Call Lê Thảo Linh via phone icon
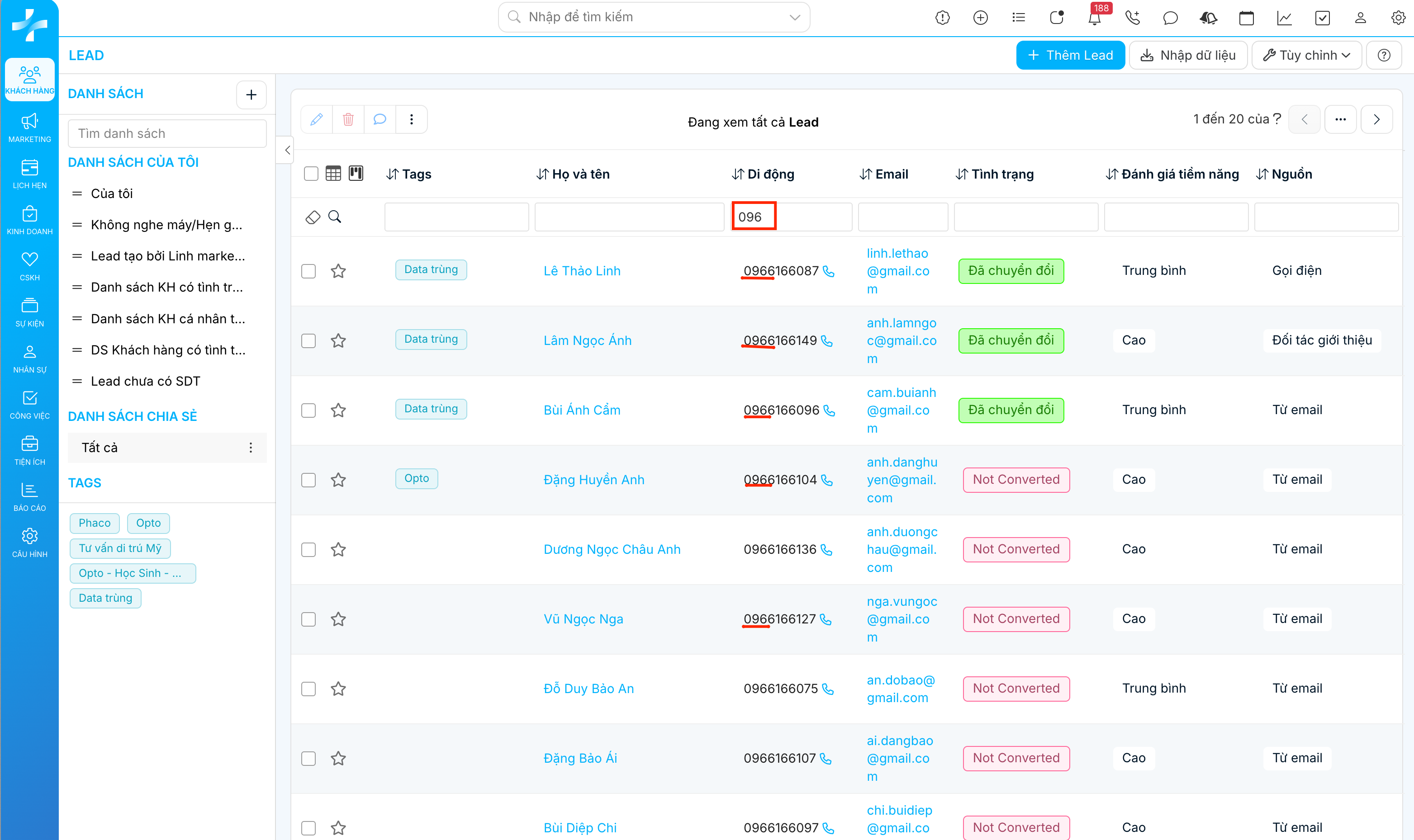Screen dimensions: 1414x840 coord(829,272)
